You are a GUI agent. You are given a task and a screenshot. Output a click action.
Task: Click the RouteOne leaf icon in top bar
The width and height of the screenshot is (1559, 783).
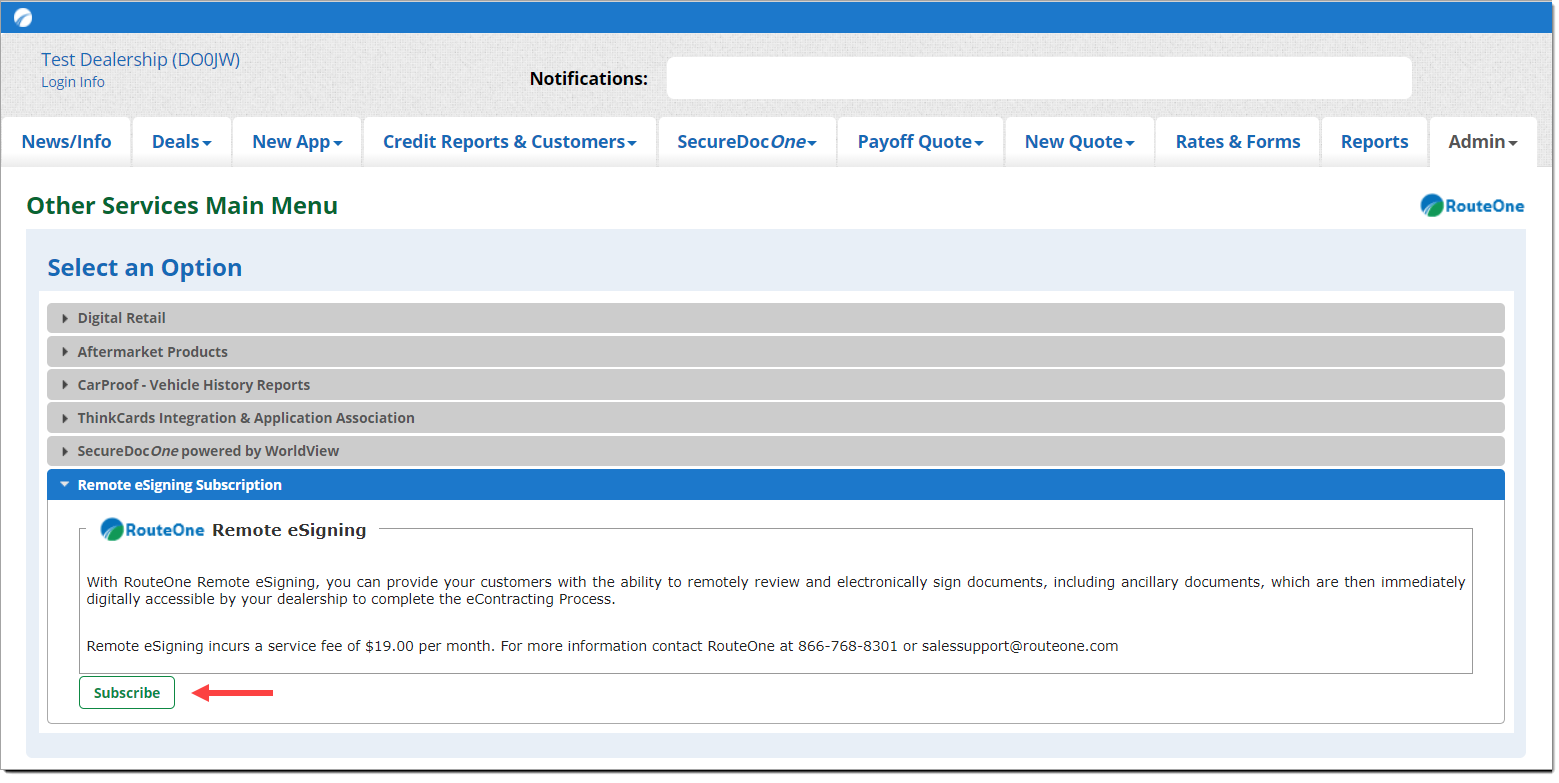coord(23,18)
